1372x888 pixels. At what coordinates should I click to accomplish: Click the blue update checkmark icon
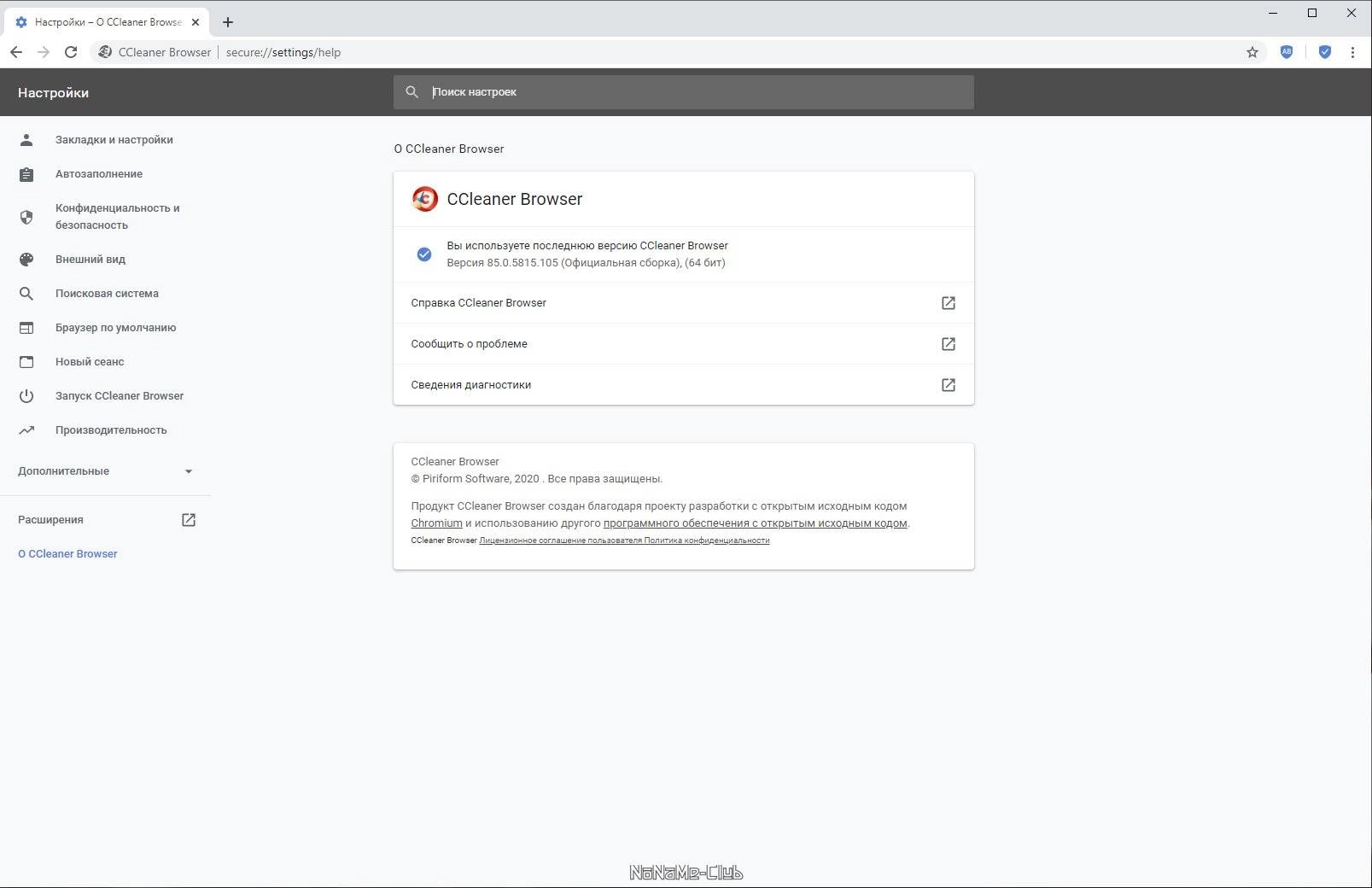pos(424,254)
